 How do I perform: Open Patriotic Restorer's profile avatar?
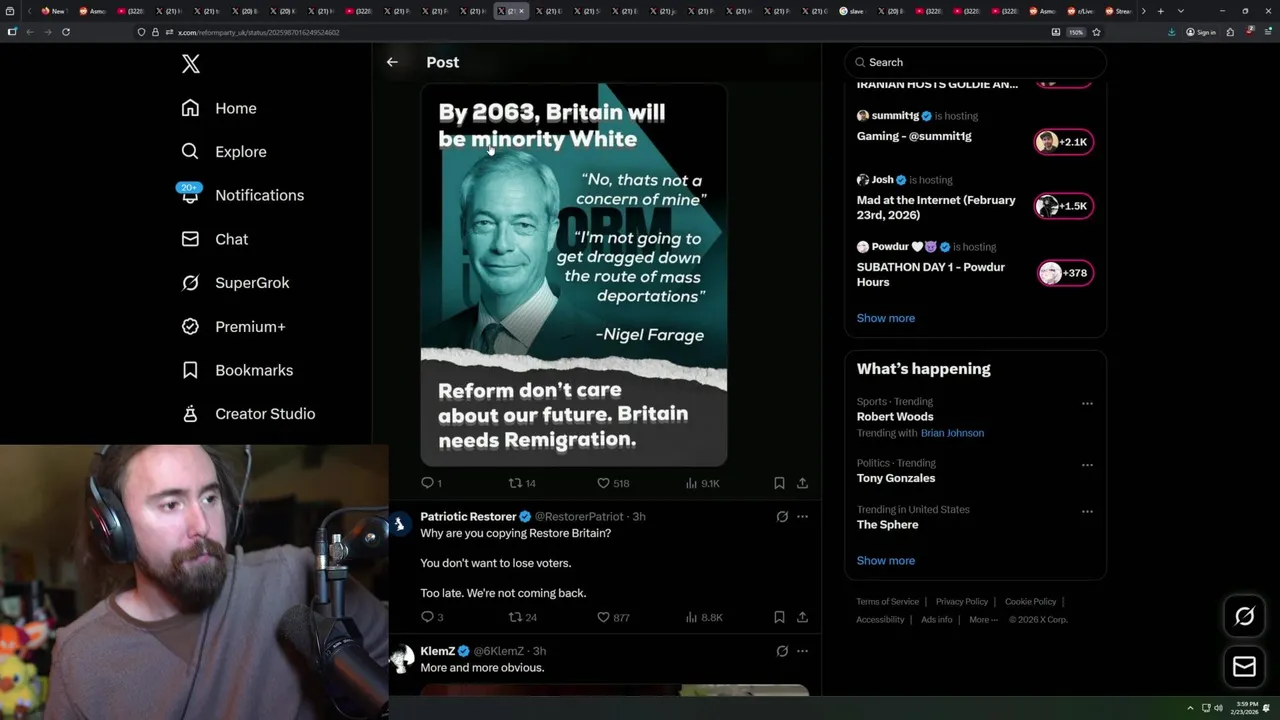[399, 524]
